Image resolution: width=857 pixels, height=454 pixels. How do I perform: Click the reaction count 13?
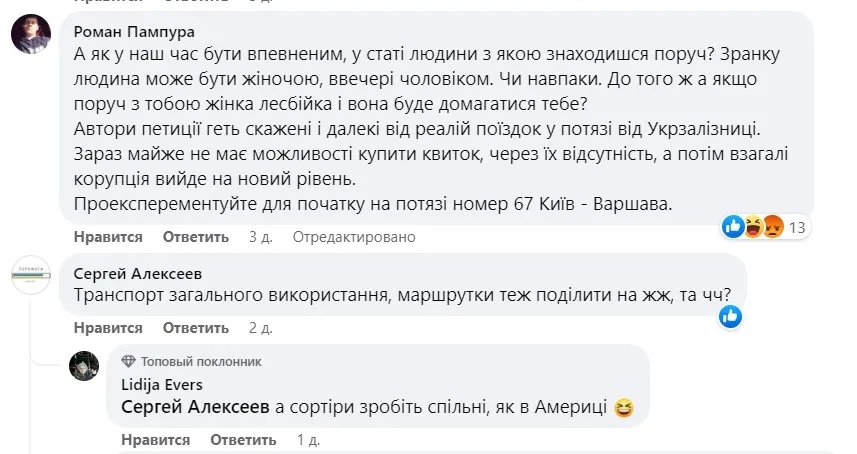coord(797,228)
